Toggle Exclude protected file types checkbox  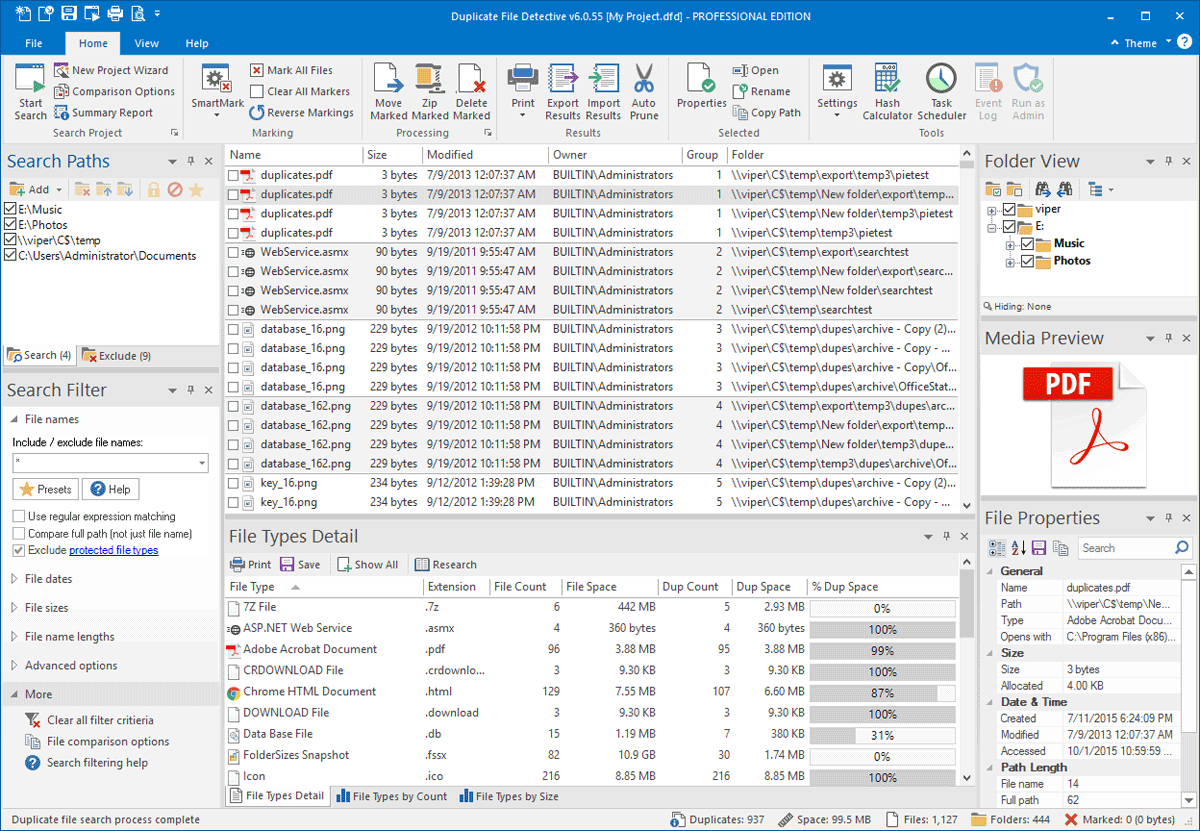(x=19, y=550)
